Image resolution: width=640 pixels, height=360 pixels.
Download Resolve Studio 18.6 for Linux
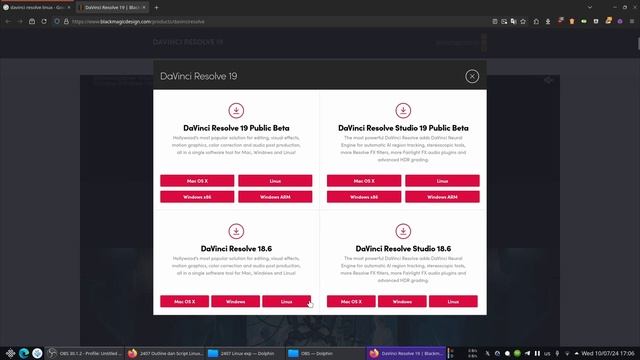[453, 301]
